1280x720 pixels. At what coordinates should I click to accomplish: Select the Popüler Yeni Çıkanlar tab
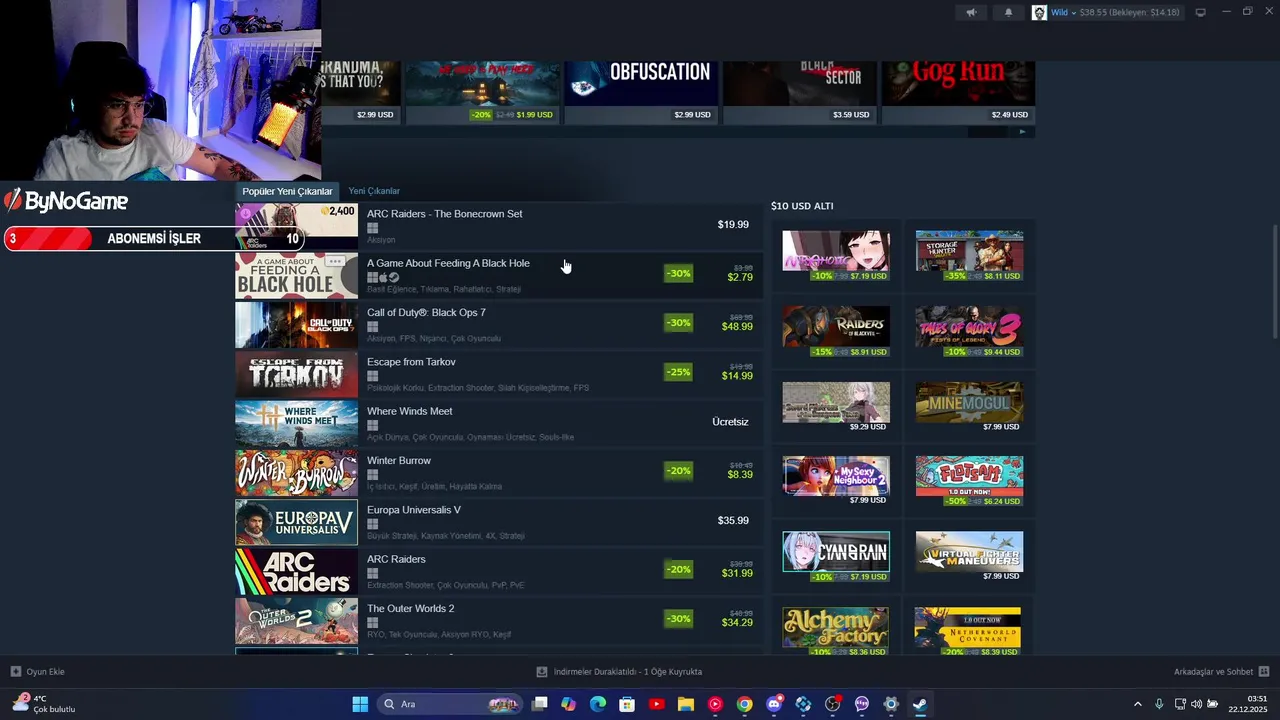[287, 191]
